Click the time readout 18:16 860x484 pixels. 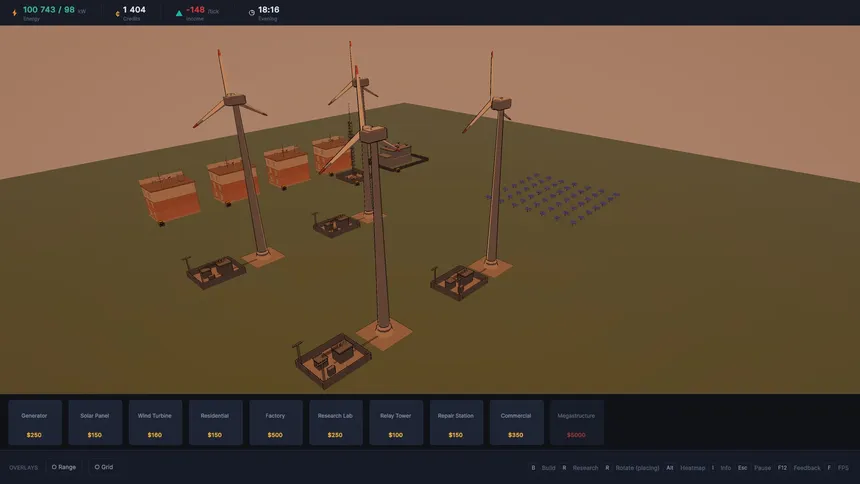[x=269, y=10]
